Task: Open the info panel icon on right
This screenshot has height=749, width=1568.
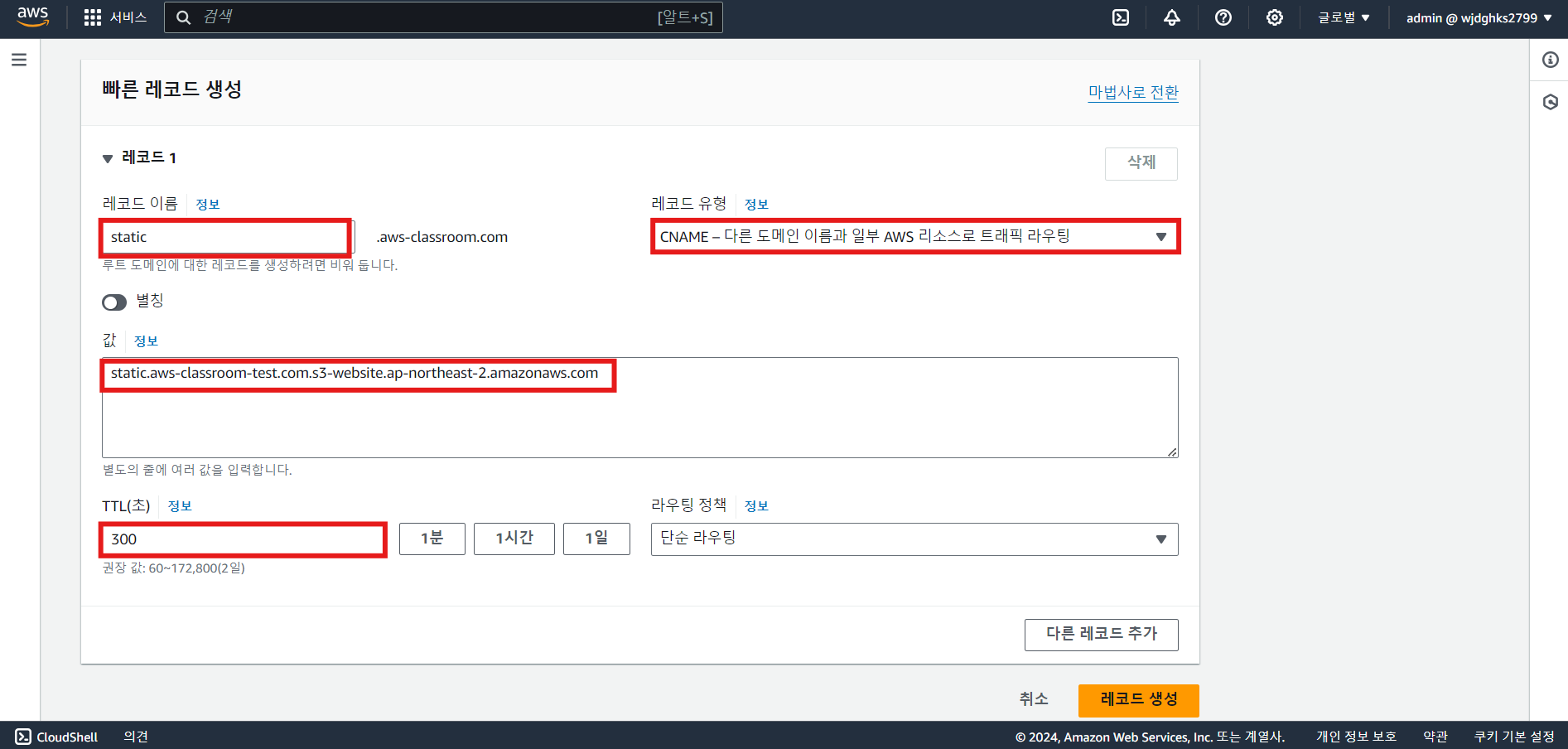Action: click(x=1551, y=60)
